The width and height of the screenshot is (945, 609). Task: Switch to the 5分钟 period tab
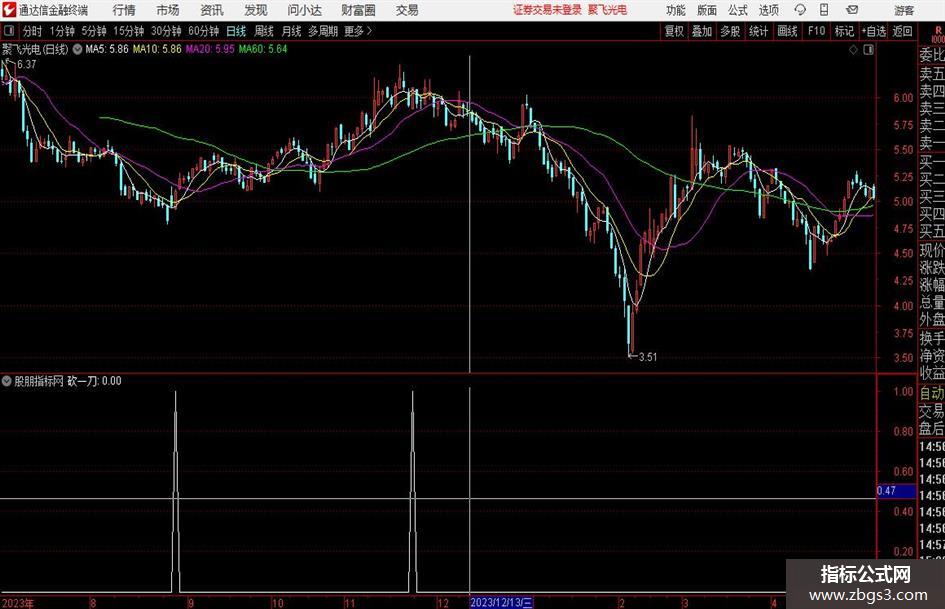point(94,31)
